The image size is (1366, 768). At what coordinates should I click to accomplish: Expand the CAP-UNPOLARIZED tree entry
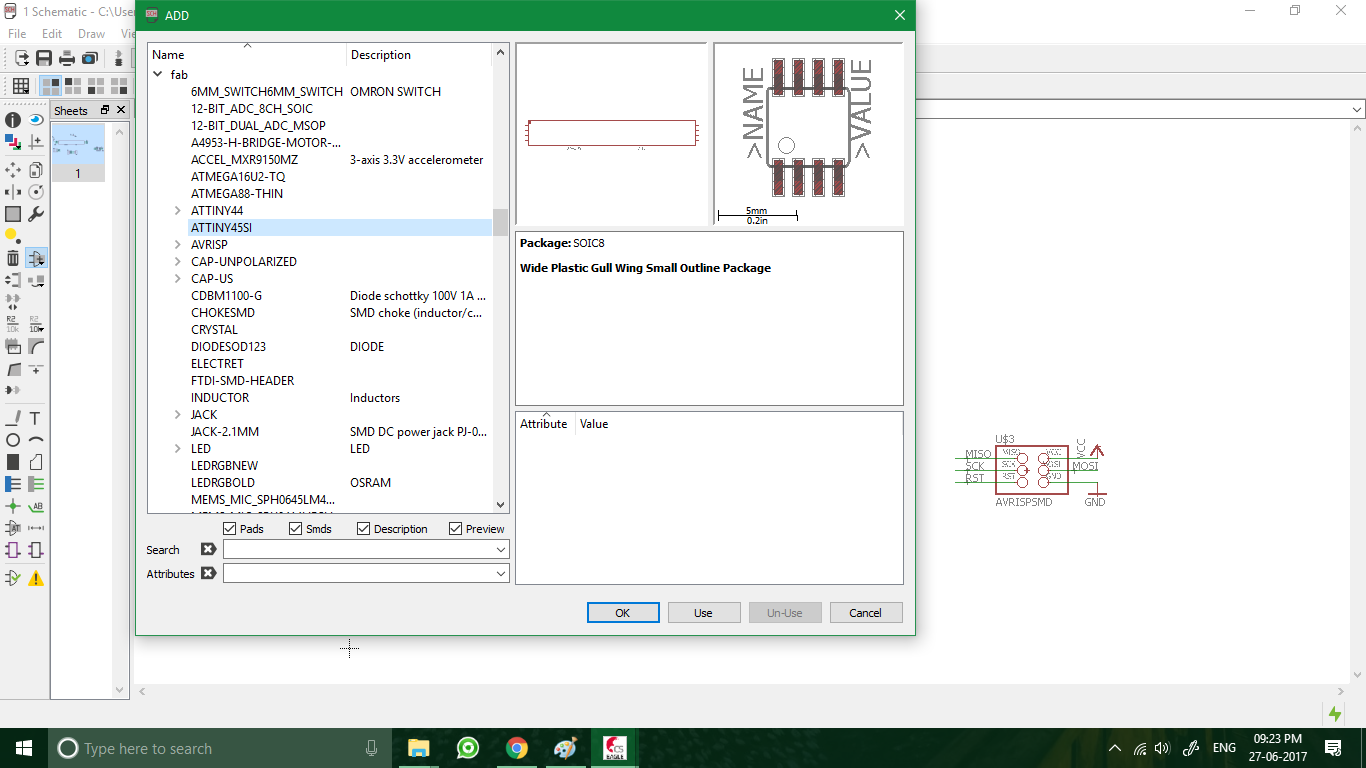tap(178, 261)
